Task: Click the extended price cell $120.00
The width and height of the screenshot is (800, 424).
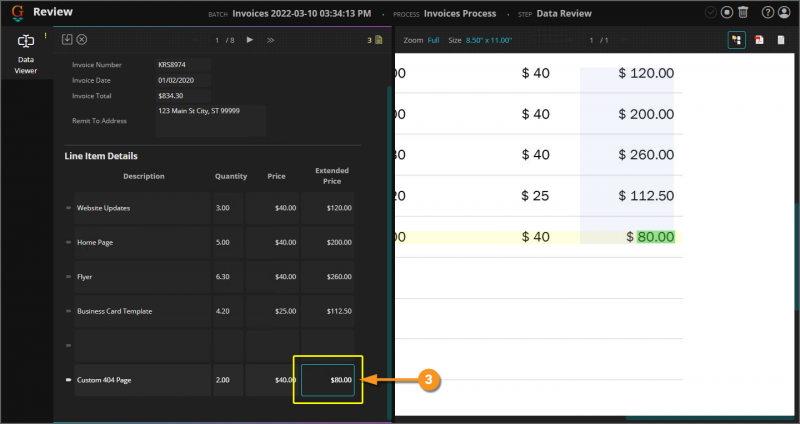Action: point(328,208)
